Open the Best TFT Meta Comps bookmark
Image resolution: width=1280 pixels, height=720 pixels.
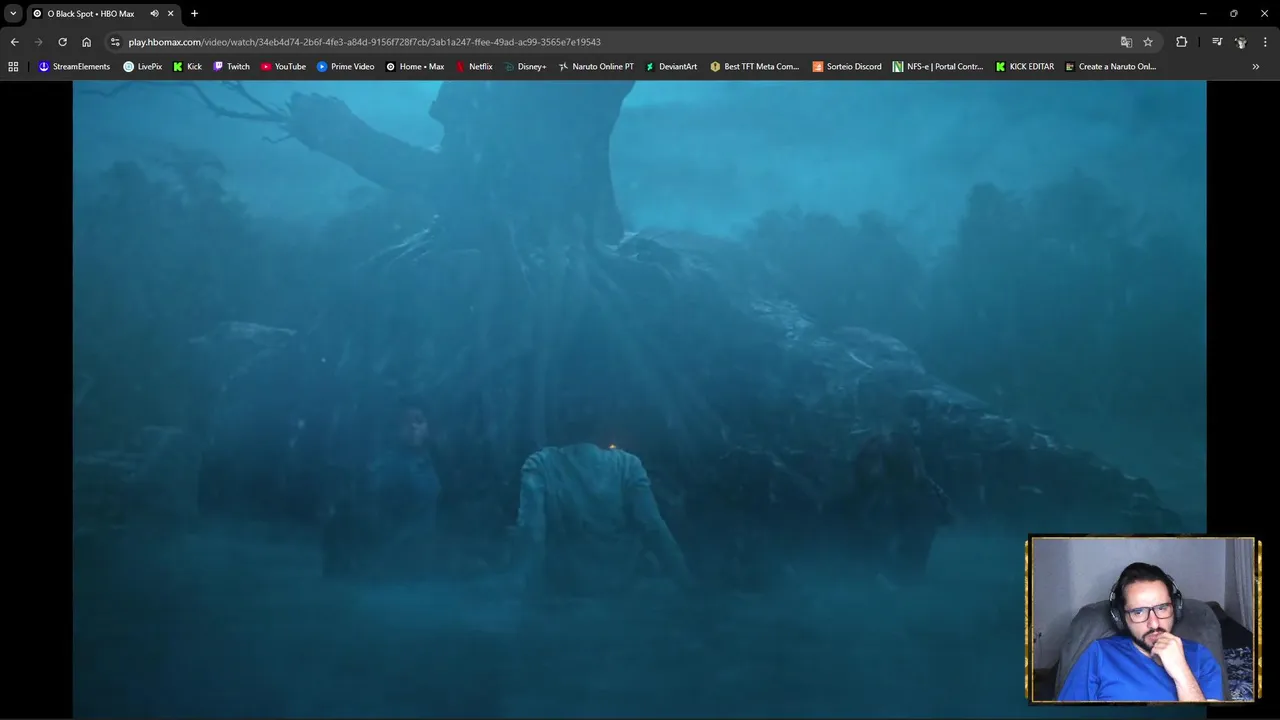[x=755, y=67]
